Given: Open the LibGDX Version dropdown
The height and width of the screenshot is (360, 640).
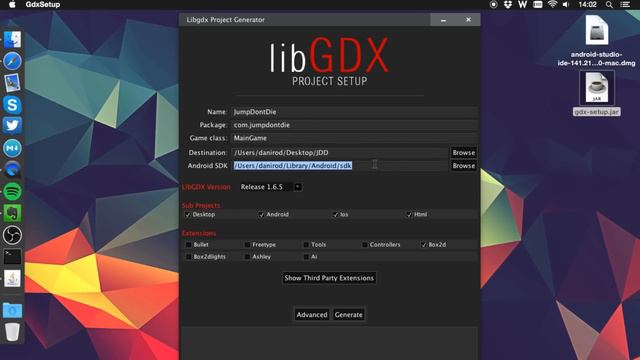Looking at the screenshot, I should click(x=271, y=187).
